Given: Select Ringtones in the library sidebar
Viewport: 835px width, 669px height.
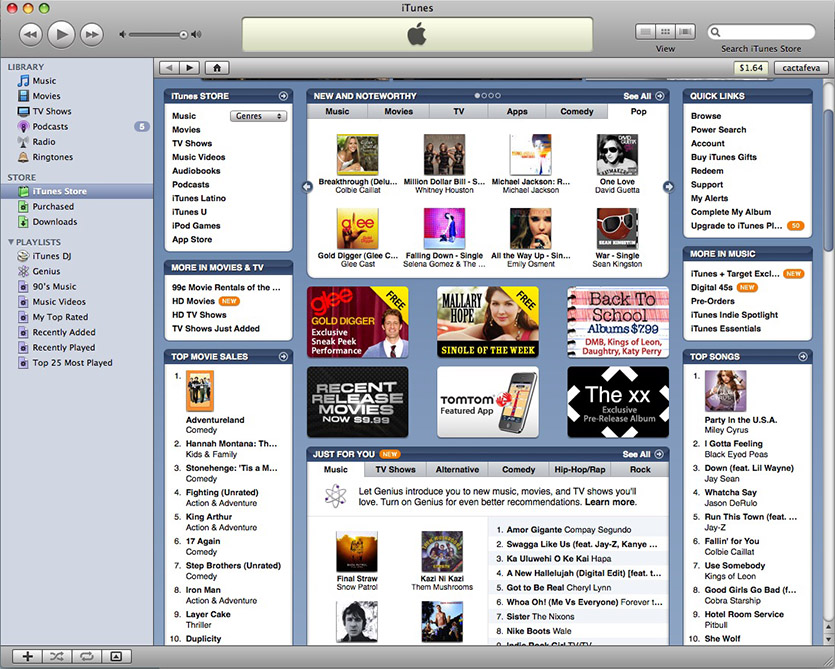Looking at the screenshot, I should [x=52, y=157].
